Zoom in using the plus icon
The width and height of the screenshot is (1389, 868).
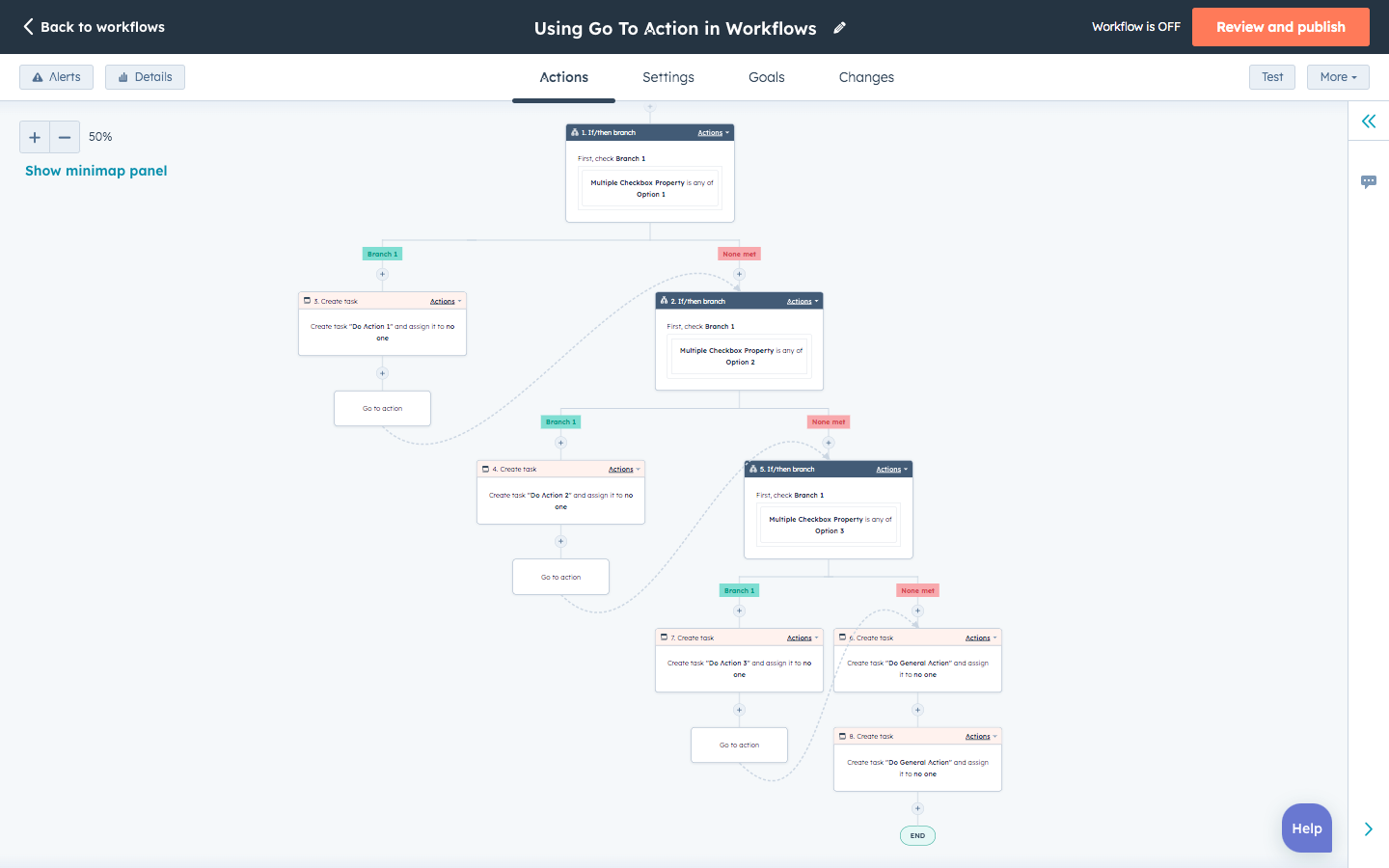tap(34, 137)
